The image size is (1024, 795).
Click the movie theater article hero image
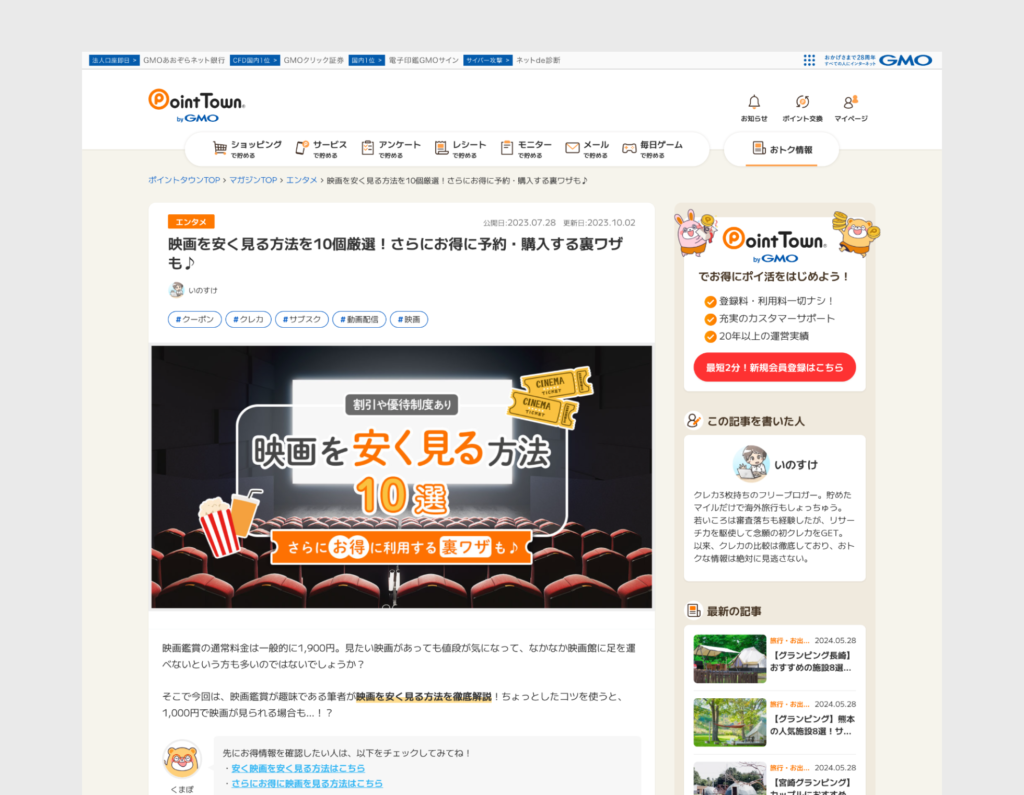(402, 477)
